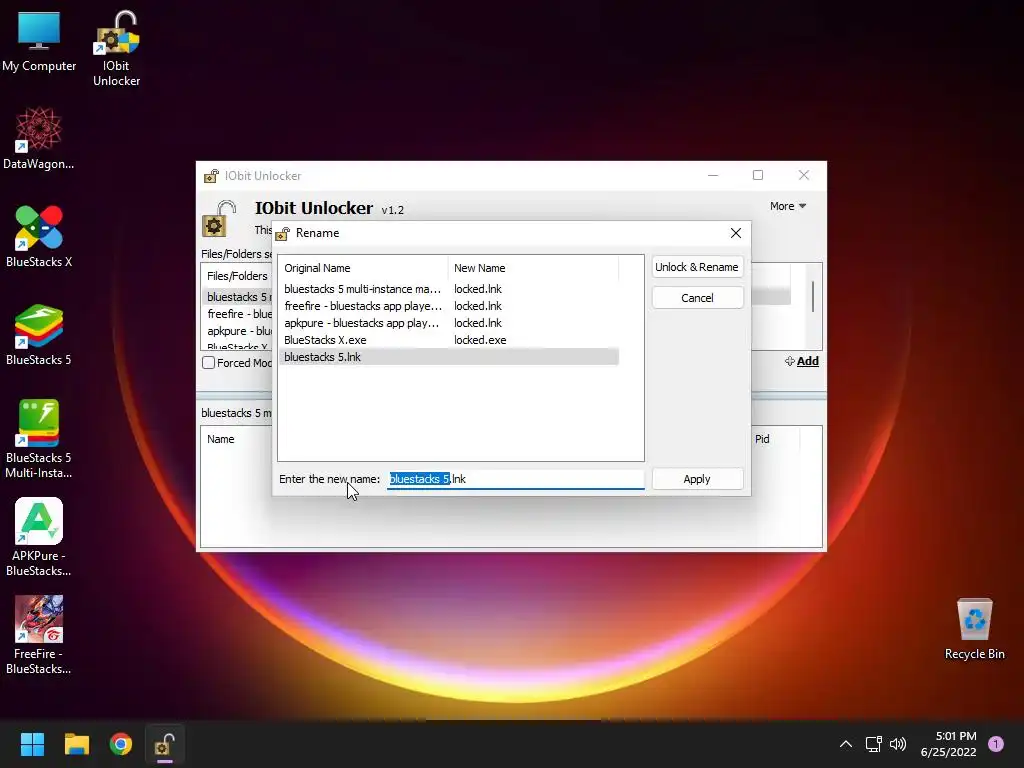The width and height of the screenshot is (1024, 768).
Task: Open File Explorer from taskbar
Action: click(76, 744)
